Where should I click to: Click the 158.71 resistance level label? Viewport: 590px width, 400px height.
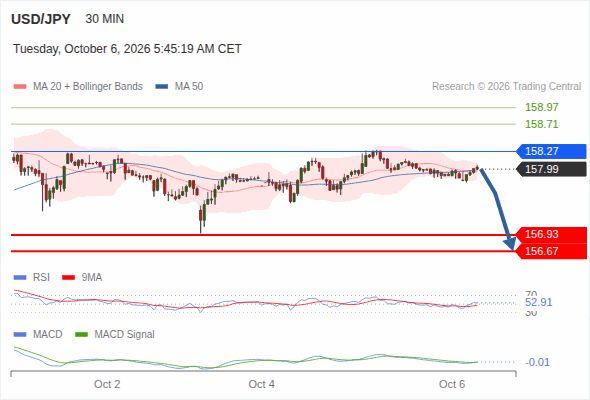click(x=541, y=124)
